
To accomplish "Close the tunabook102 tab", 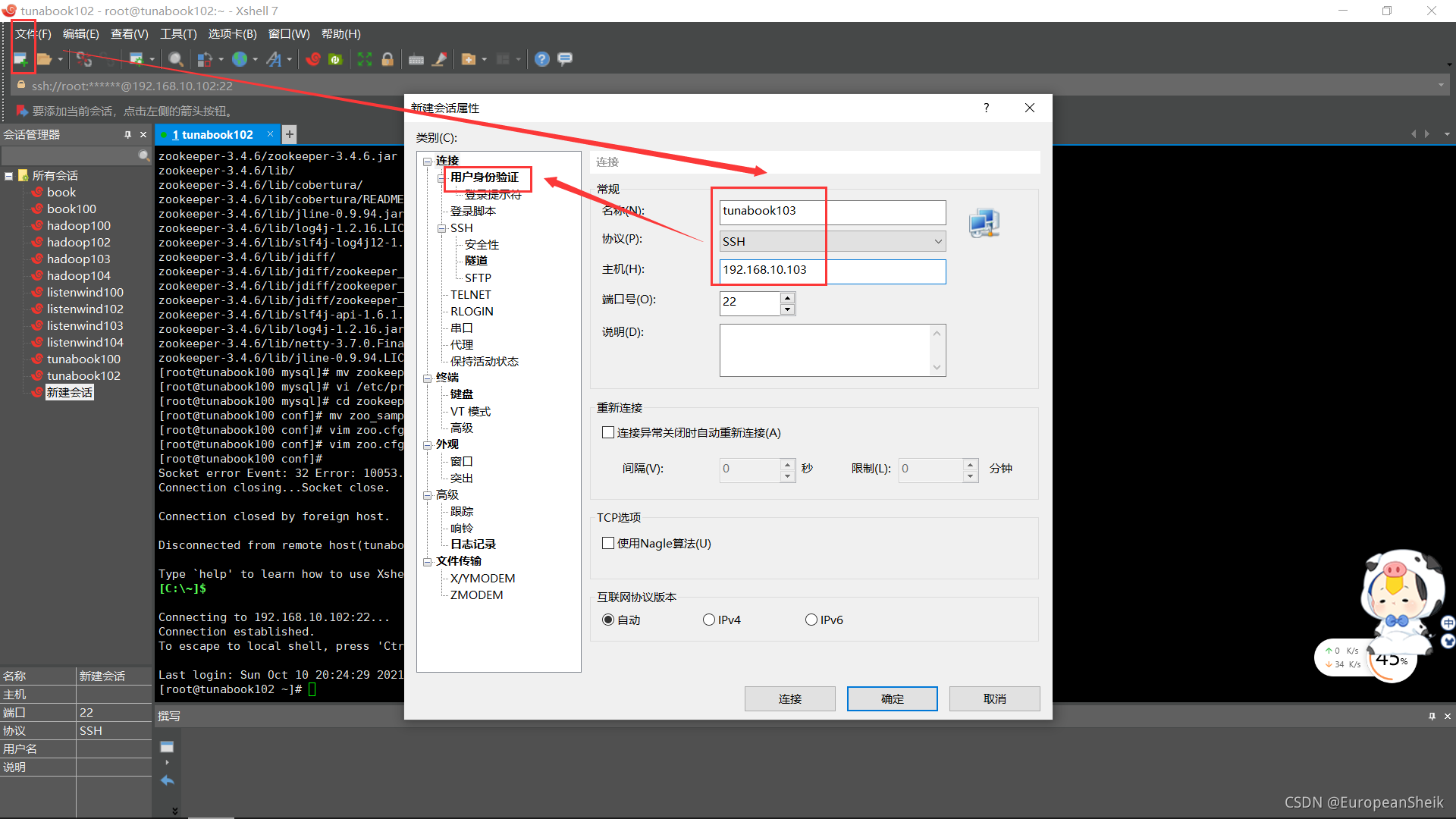I will coord(270,134).
